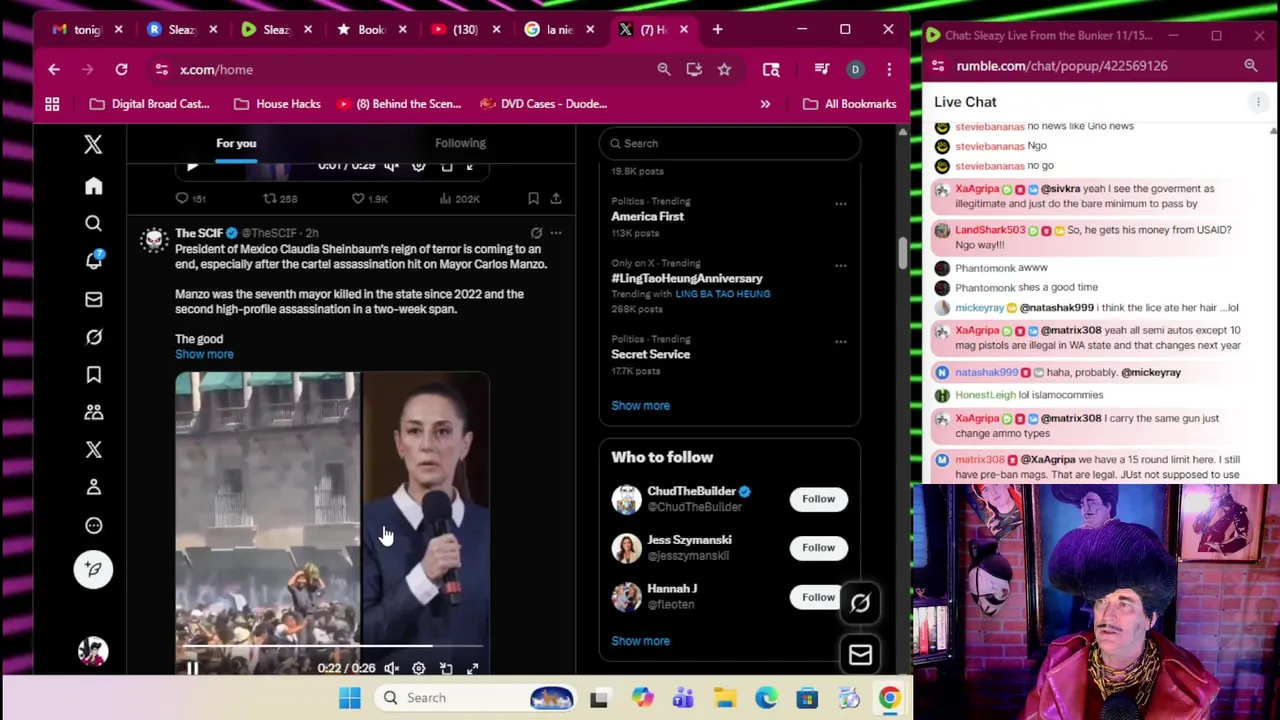Viewport: 1280px width, 720px height.
Task: Seek on the Sheinbaum video progress bar
Action: [332, 647]
